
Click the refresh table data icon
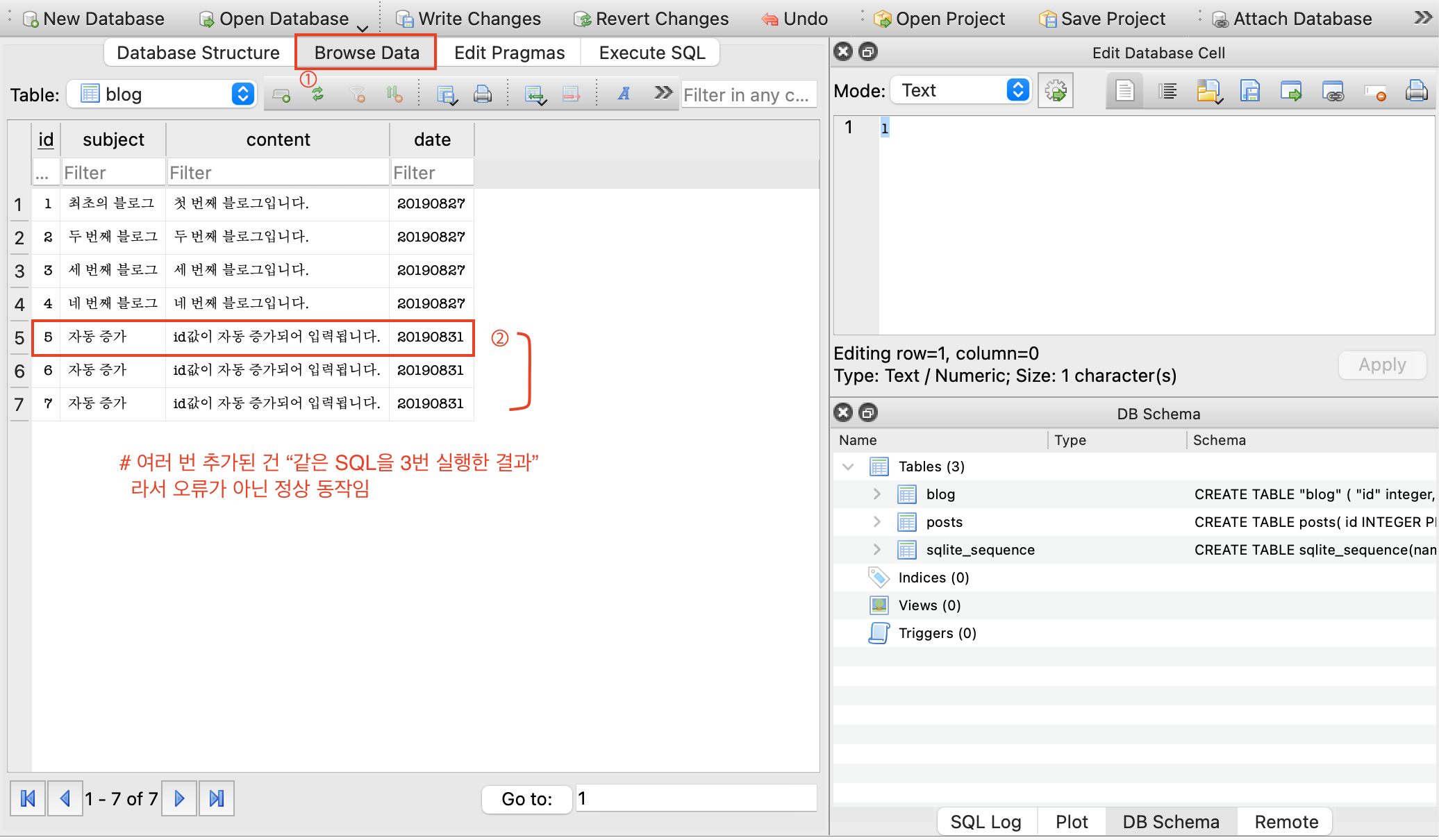(318, 94)
